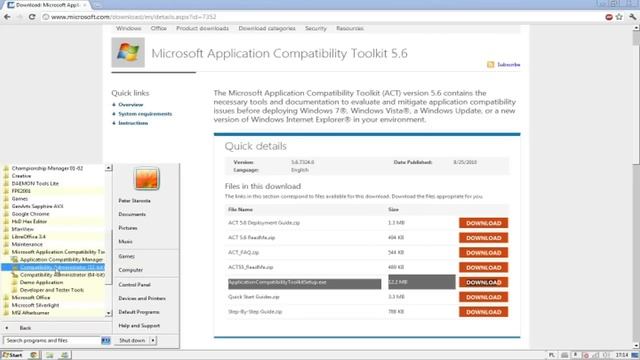
Task: Open Computer from the Start menu
Action: (131, 270)
